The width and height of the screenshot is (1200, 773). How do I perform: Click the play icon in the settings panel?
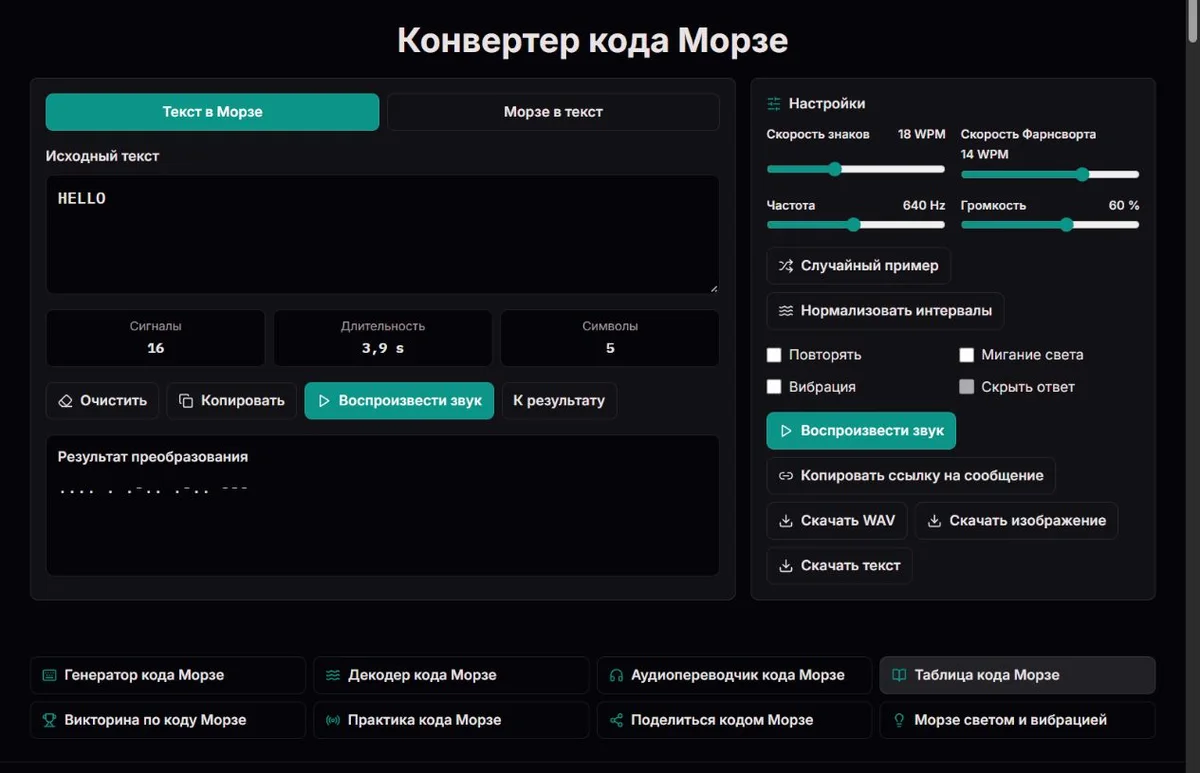786,431
